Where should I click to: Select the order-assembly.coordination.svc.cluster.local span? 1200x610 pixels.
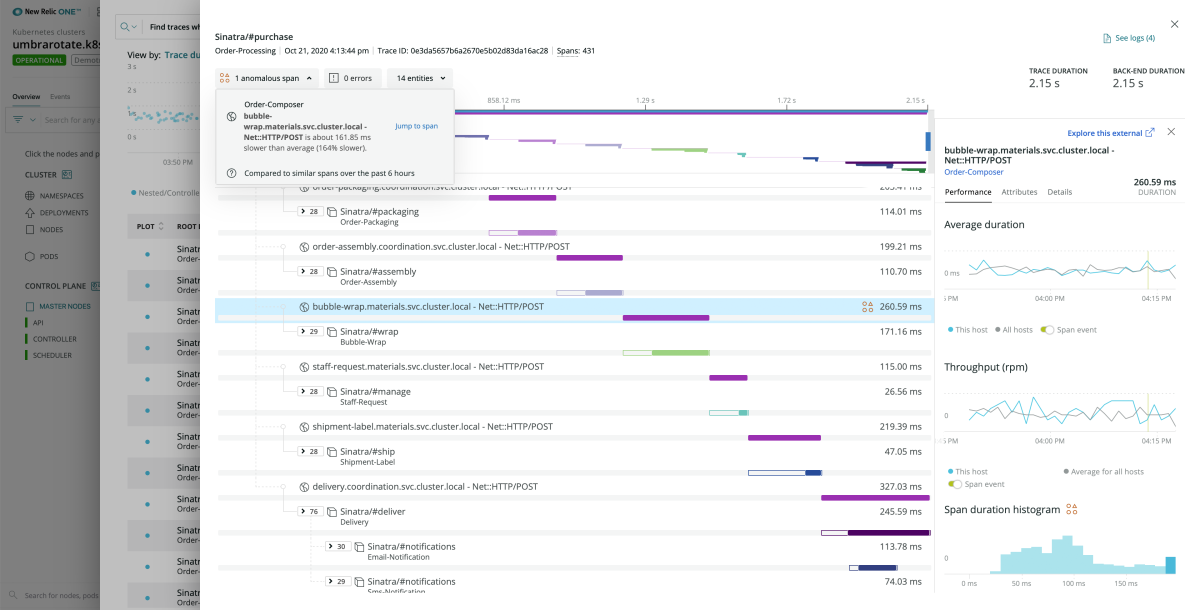(441, 246)
